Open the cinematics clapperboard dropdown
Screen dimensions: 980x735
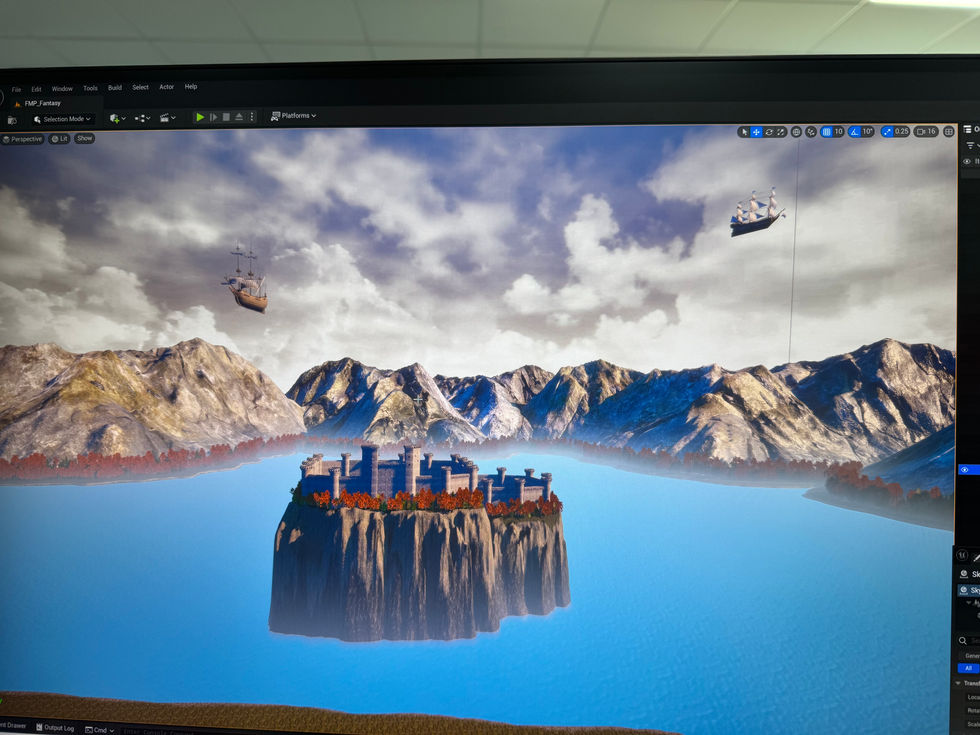pos(168,118)
